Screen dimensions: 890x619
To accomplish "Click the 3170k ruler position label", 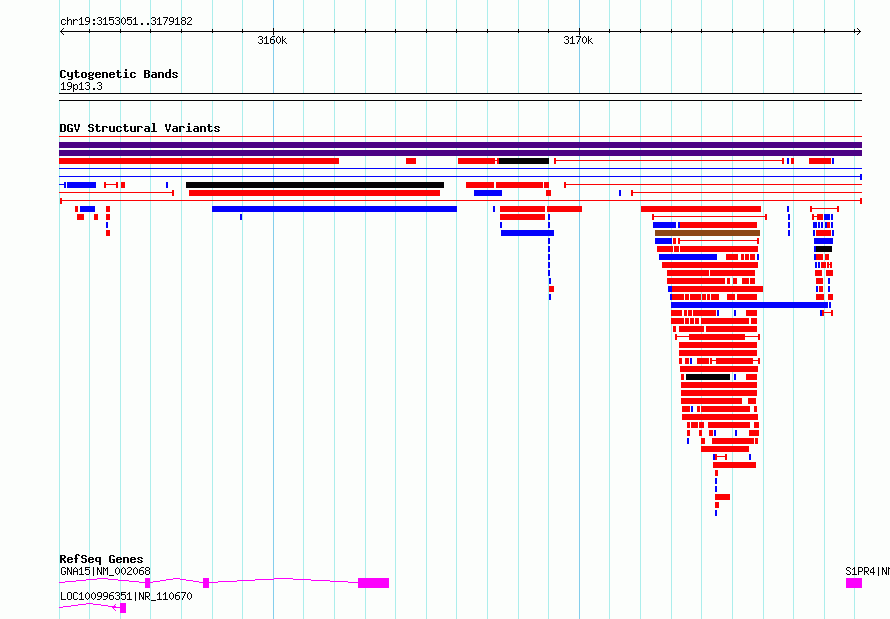I will click(578, 40).
